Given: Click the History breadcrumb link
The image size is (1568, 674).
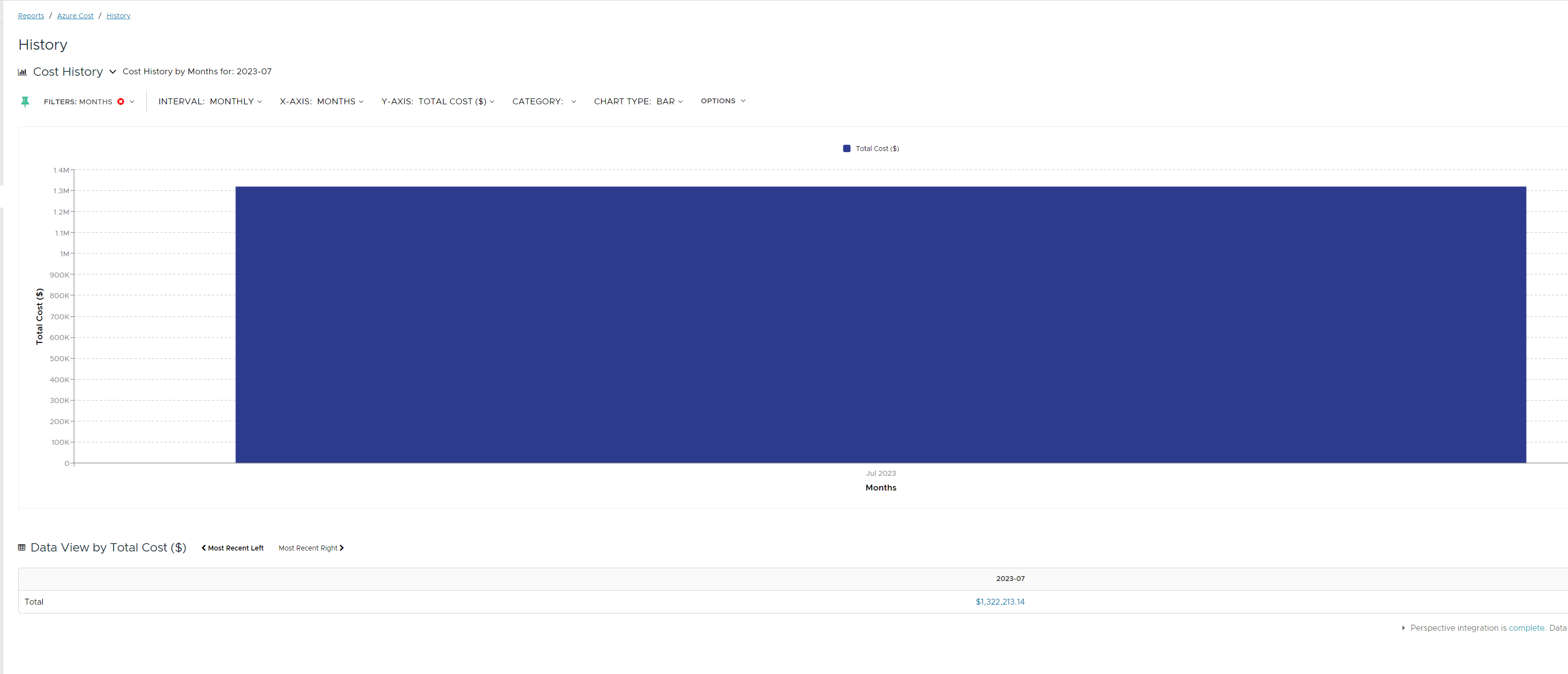Looking at the screenshot, I should [118, 16].
